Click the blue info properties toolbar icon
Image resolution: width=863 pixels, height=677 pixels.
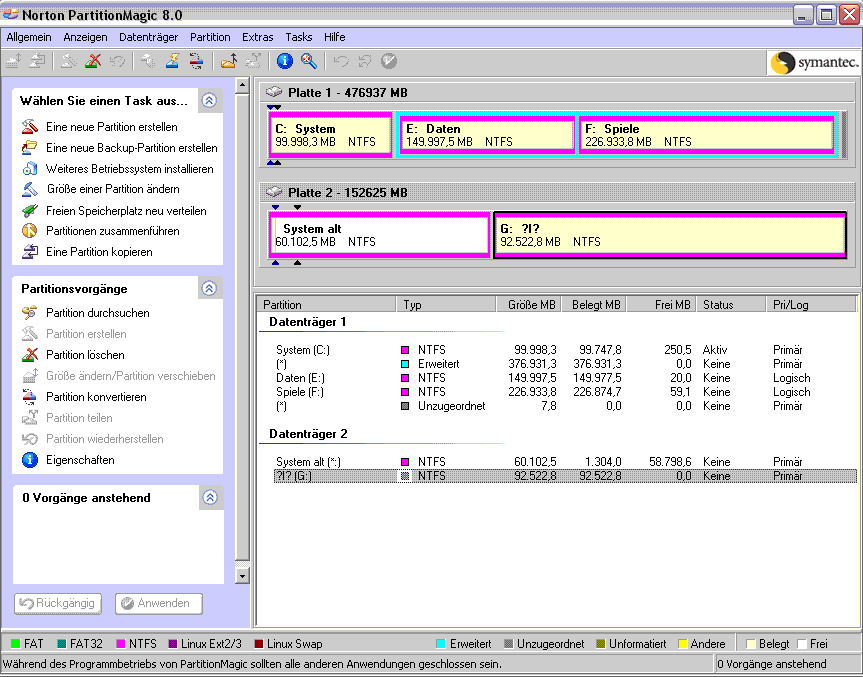[x=285, y=61]
